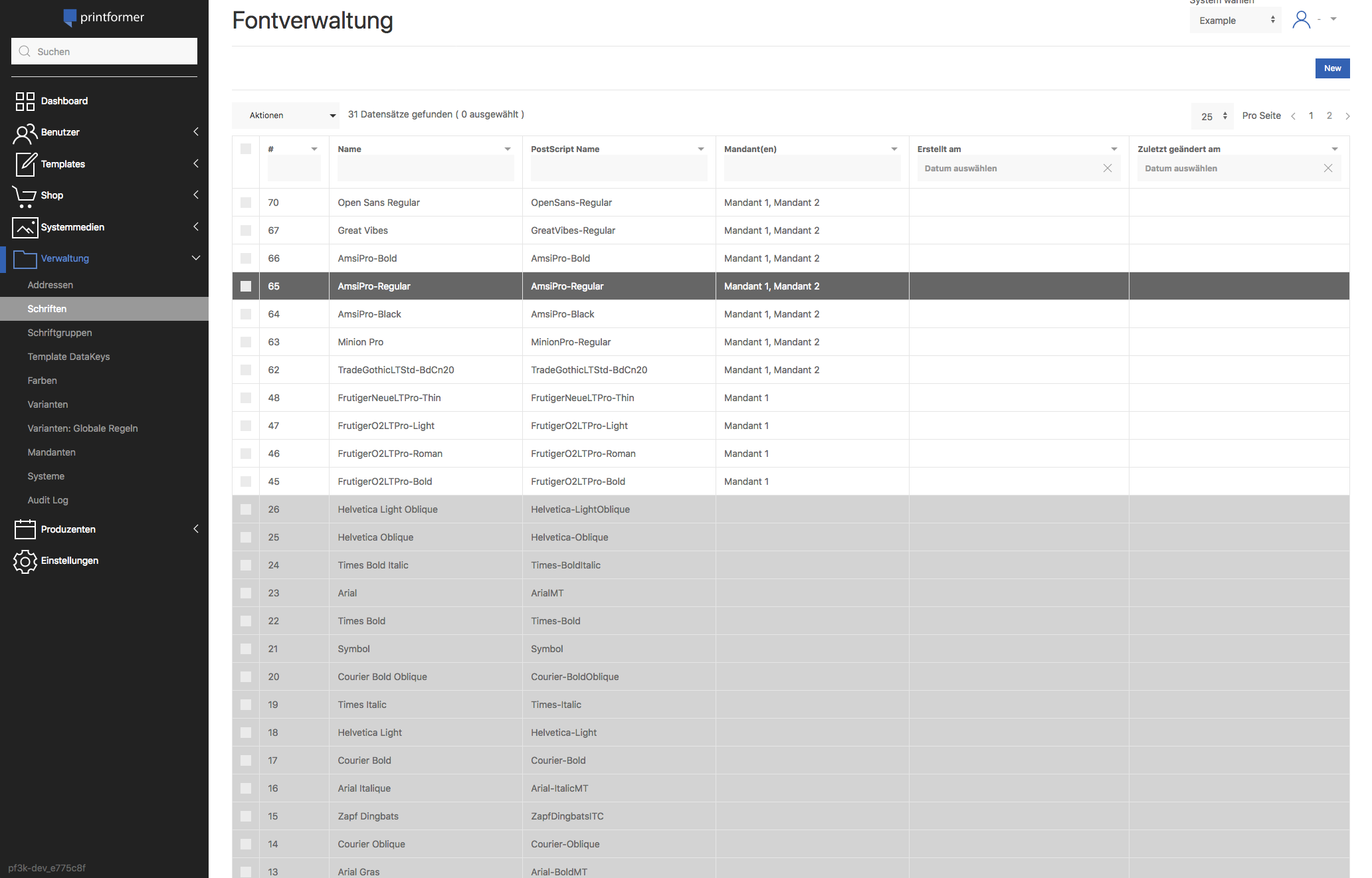Open Audit Log in the sidebar
Screen dimensions: 1372x878
coord(48,500)
